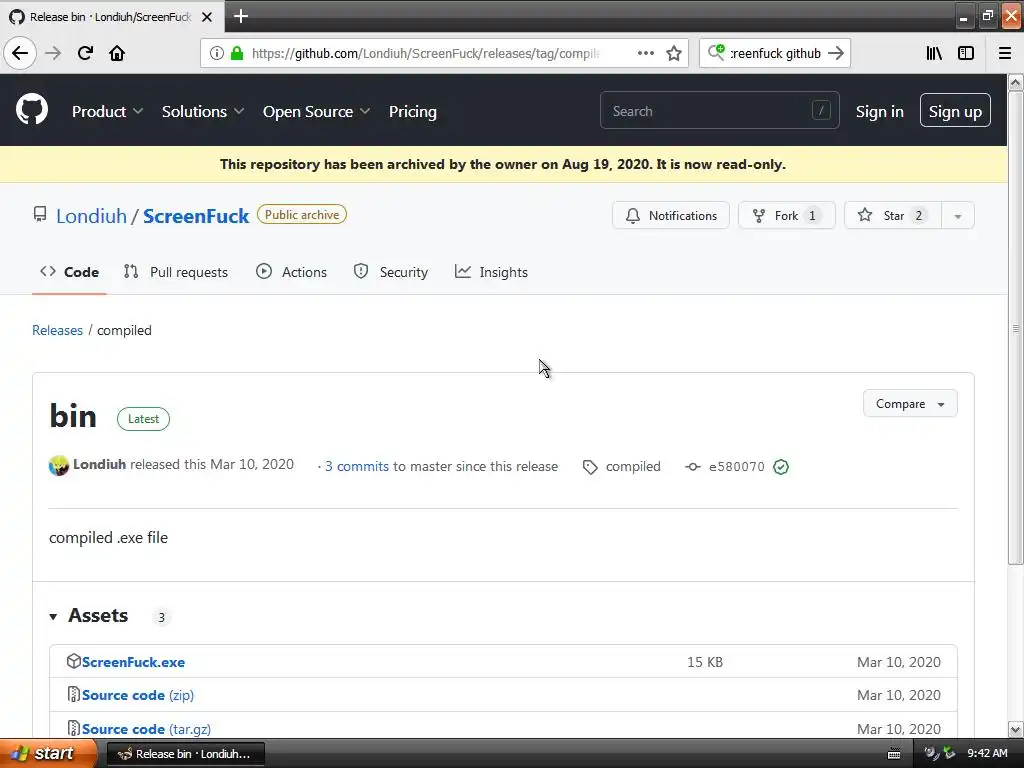Download Source code (zip)

pos(138,695)
